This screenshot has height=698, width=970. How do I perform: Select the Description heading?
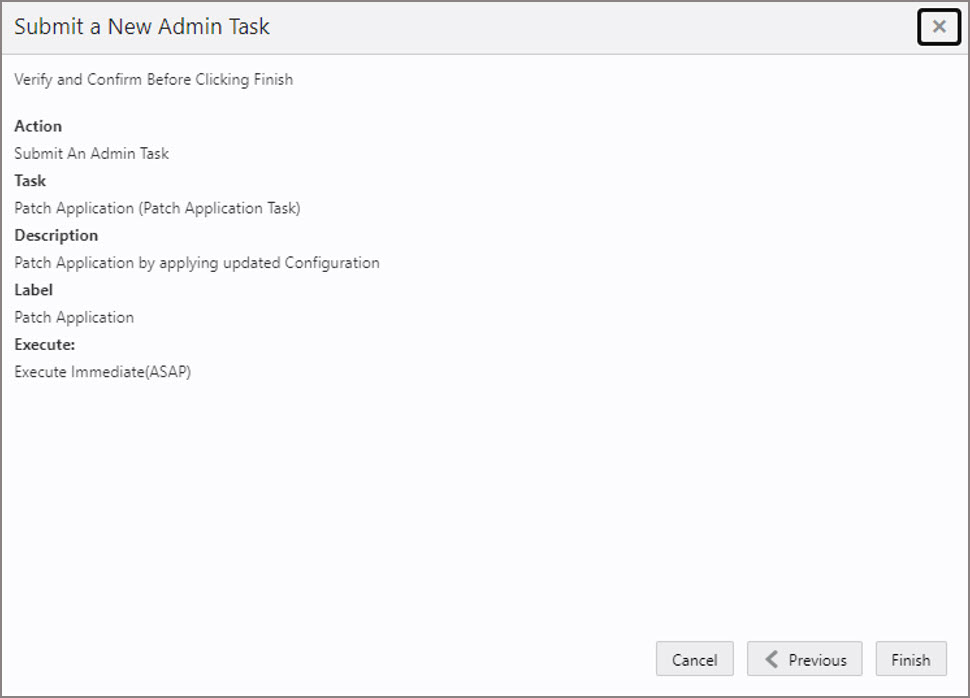56,235
